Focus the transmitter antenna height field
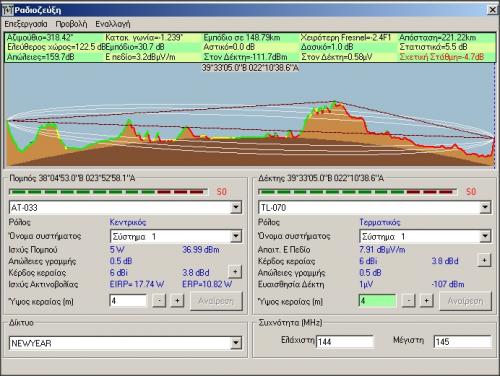This screenshot has height=376, width=500. pyautogui.click(x=128, y=301)
